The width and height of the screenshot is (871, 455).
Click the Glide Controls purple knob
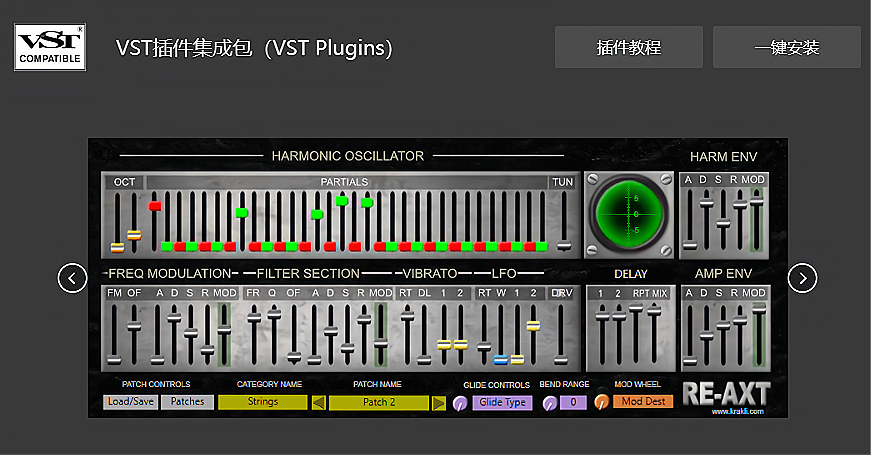pyautogui.click(x=460, y=403)
